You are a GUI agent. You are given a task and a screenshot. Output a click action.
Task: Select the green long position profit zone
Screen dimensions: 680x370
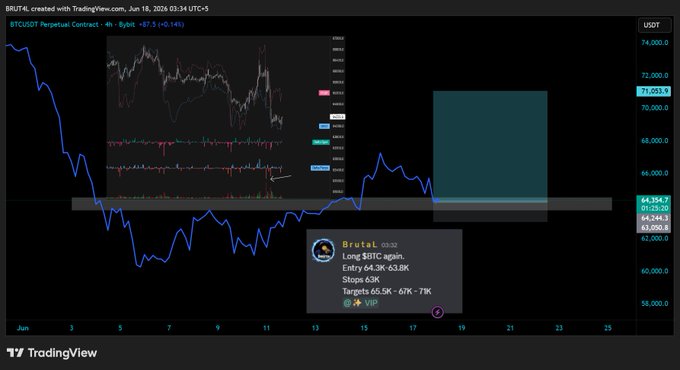click(490, 146)
